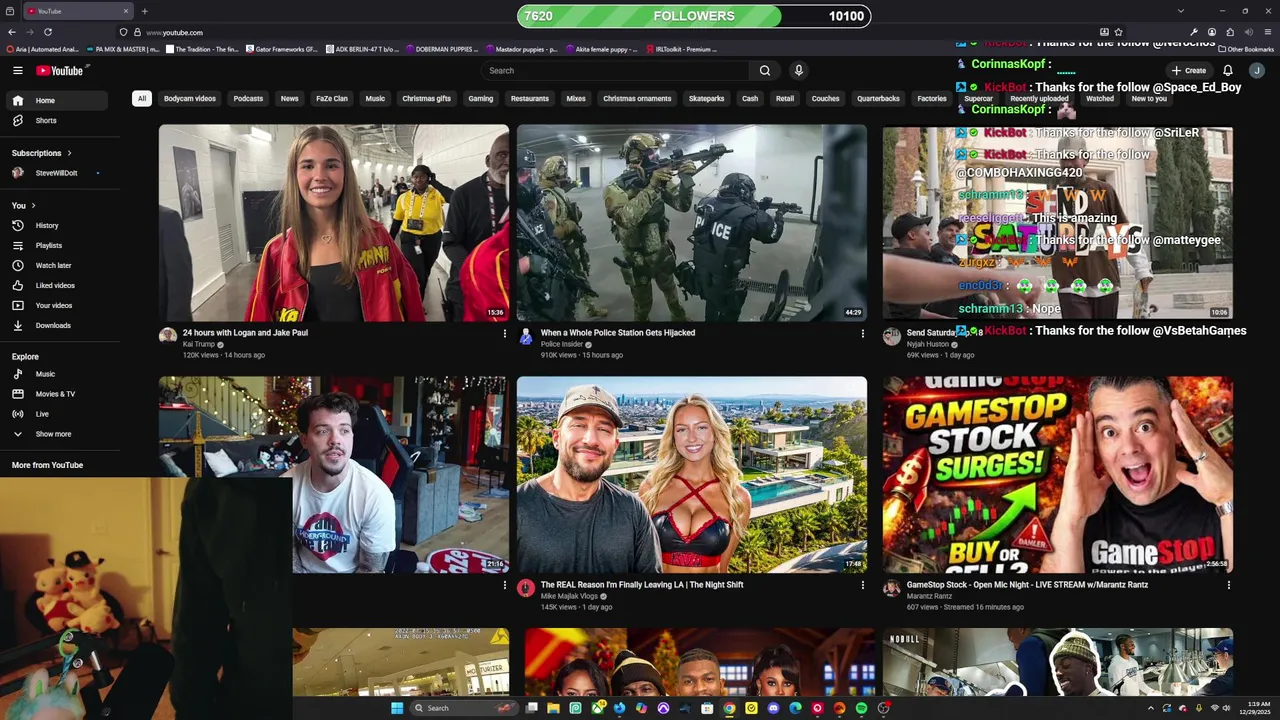Click Windows taskbar search box

coord(466,708)
